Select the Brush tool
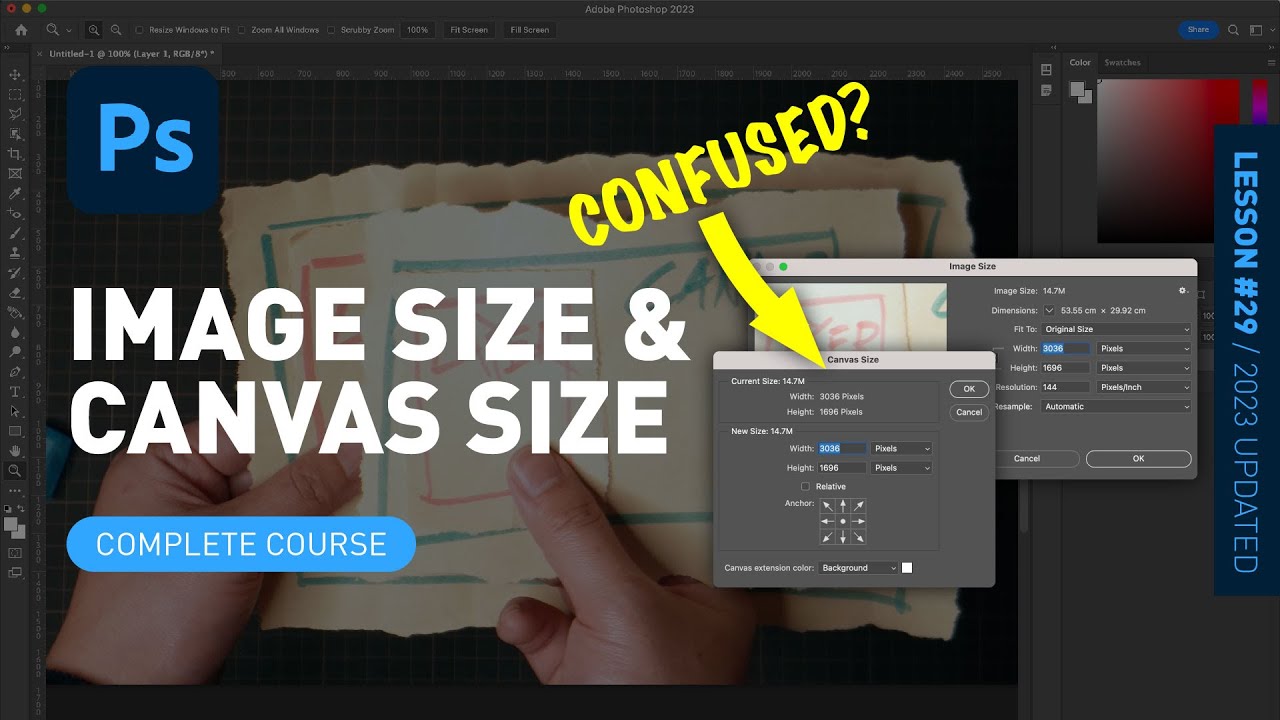The width and height of the screenshot is (1280, 720). point(15,233)
